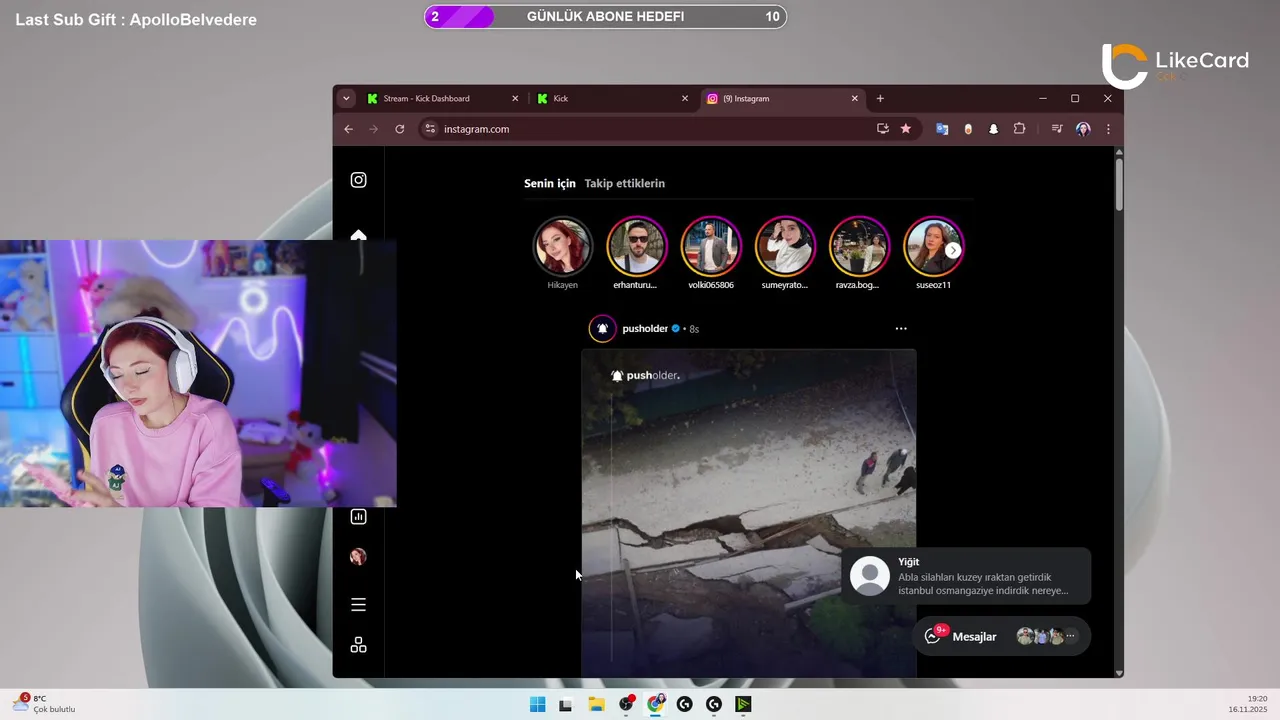Screen dimensions: 1280x720
Task: View site information icon in address bar
Action: (430, 129)
